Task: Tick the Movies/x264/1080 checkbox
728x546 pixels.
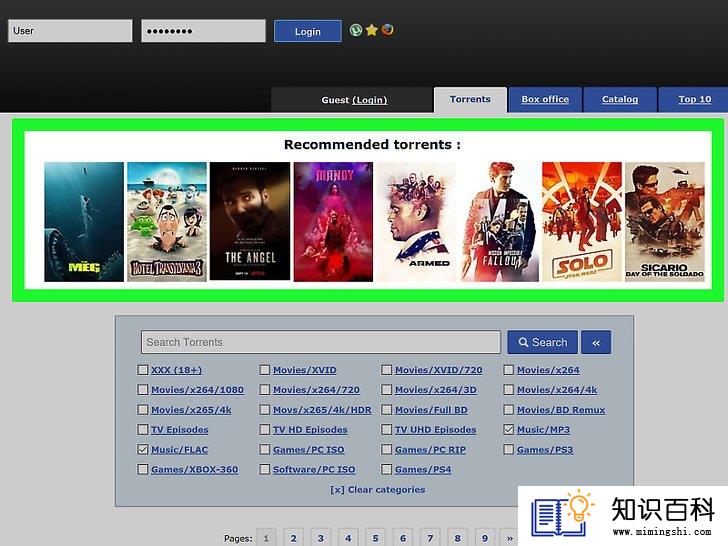Action: [143, 390]
